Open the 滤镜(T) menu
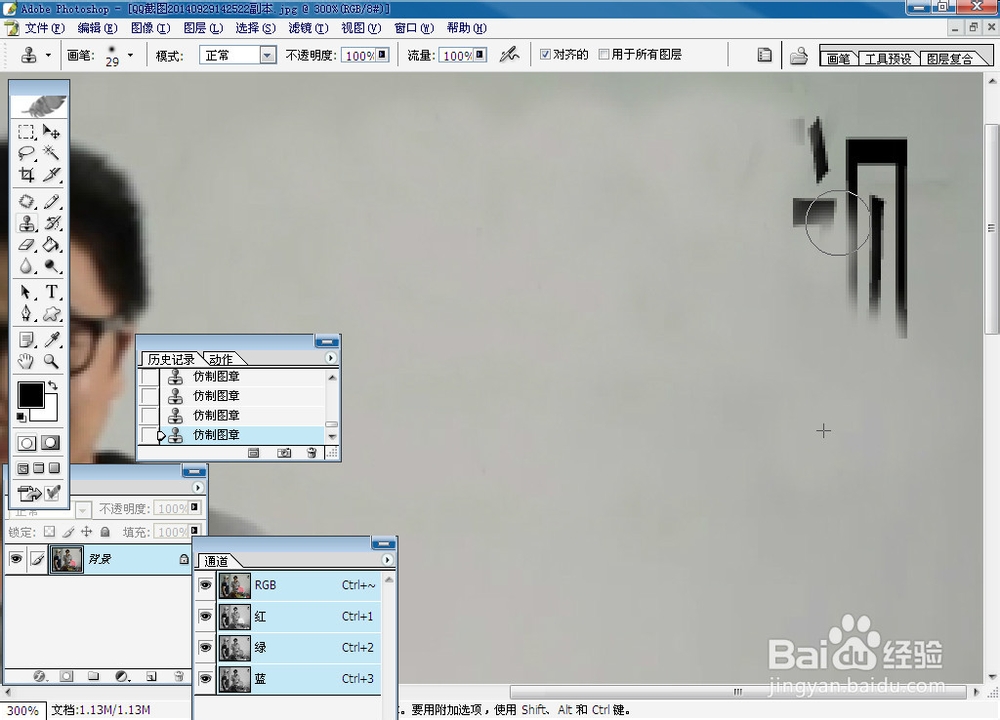This screenshot has width=1000, height=720. click(x=308, y=28)
